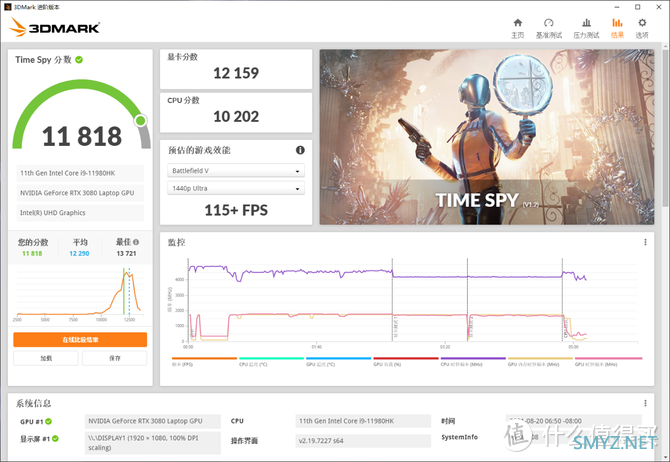
Task: Click the CPU score value 10 202
Action: point(236,116)
